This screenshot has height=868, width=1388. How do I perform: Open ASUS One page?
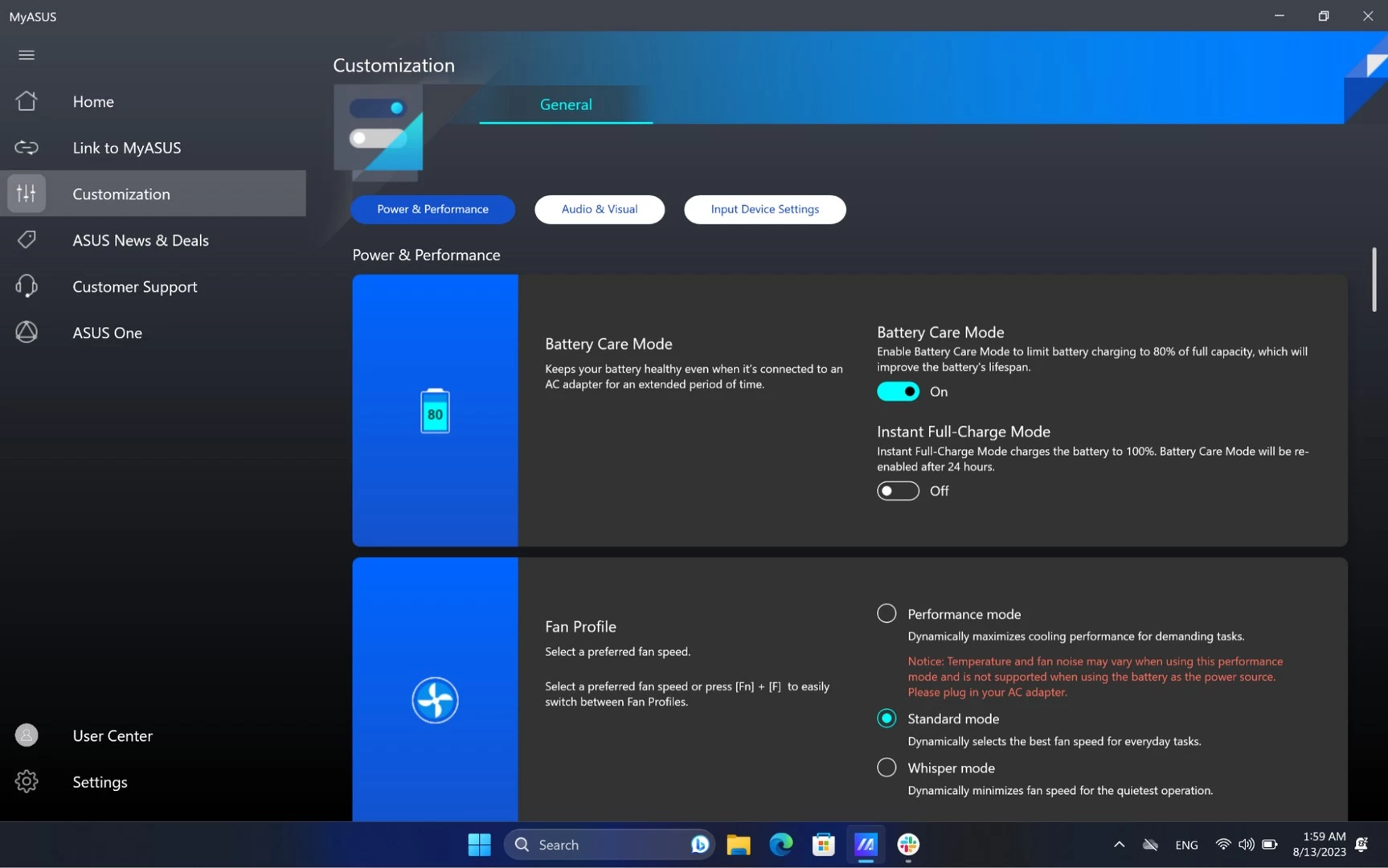pos(107,333)
